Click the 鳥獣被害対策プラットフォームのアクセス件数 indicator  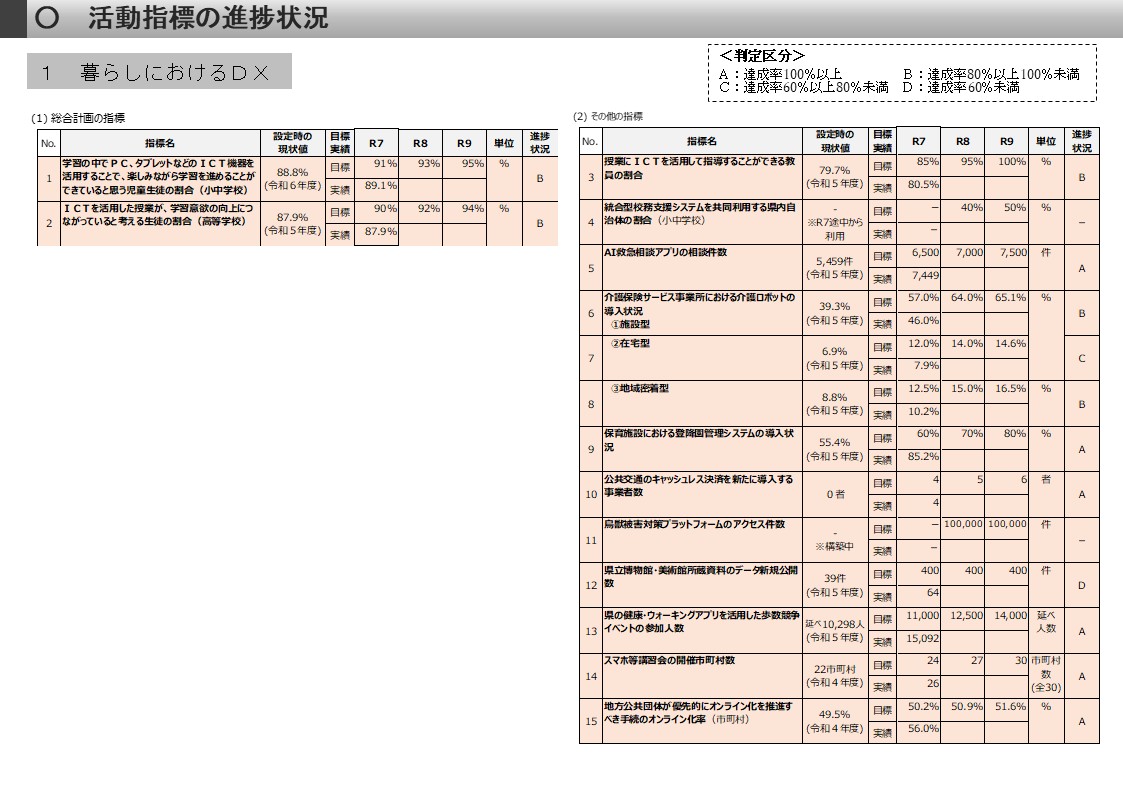694,524
